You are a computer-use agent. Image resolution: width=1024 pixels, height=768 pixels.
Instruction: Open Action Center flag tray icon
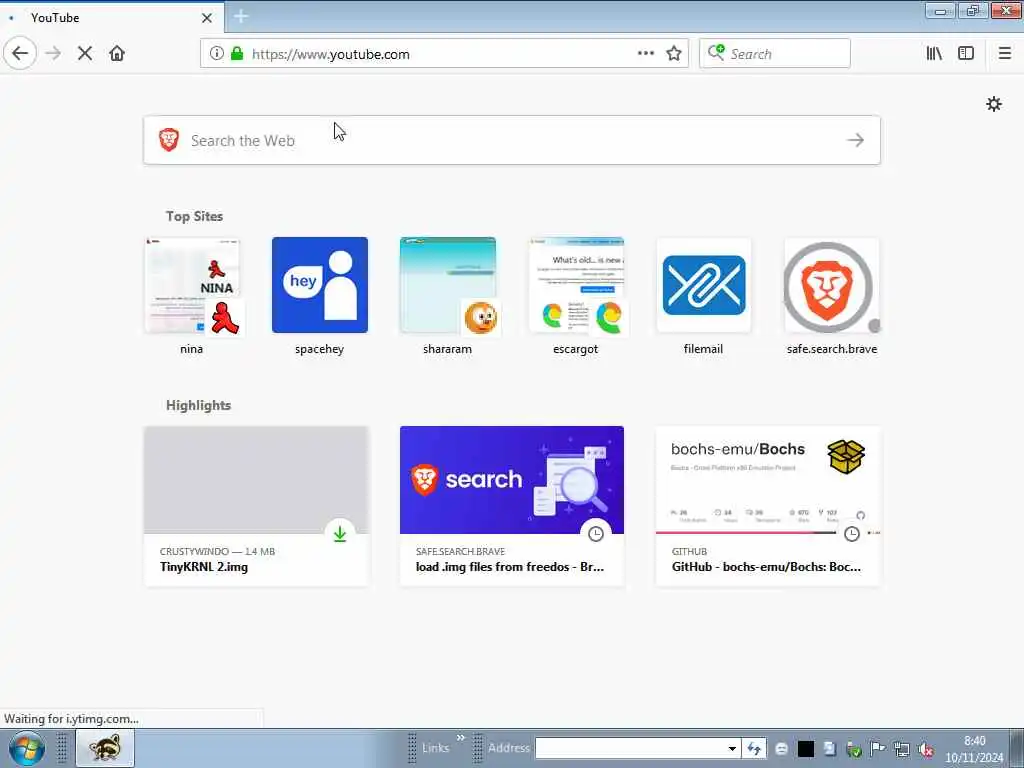(877, 749)
